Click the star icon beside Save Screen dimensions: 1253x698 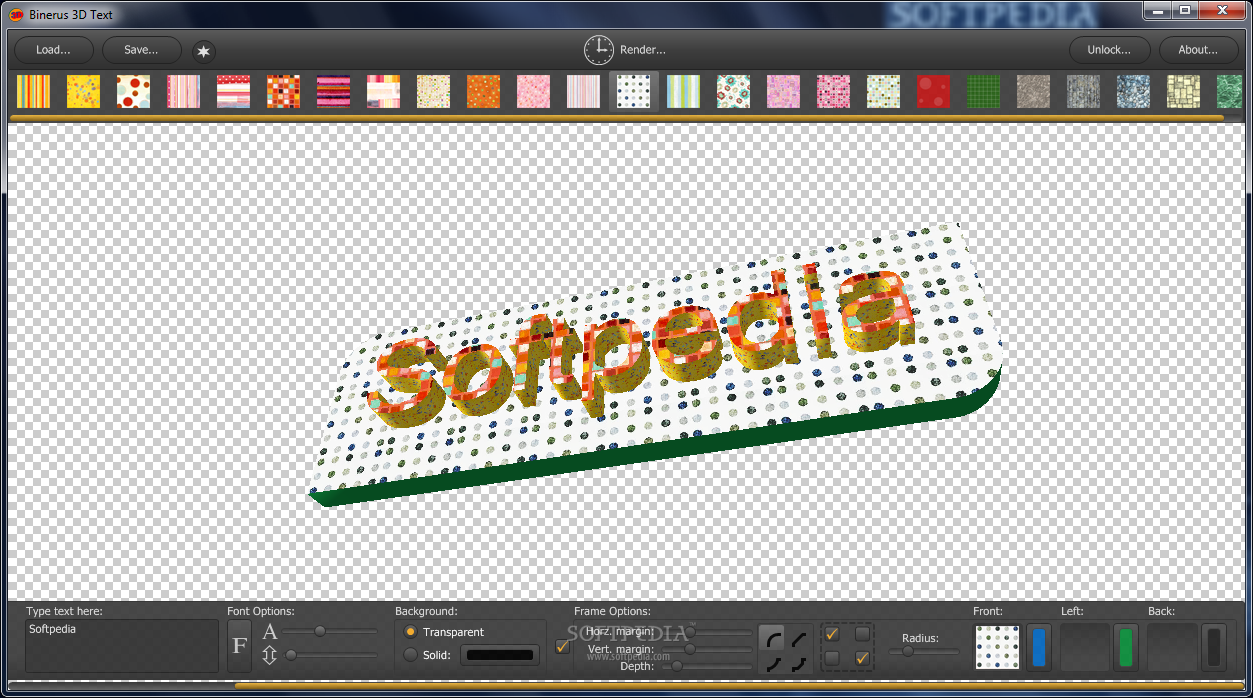tap(204, 51)
